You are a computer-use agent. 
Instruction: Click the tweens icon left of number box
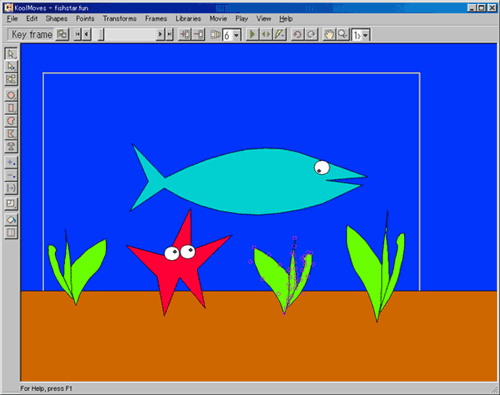(x=215, y=34)
